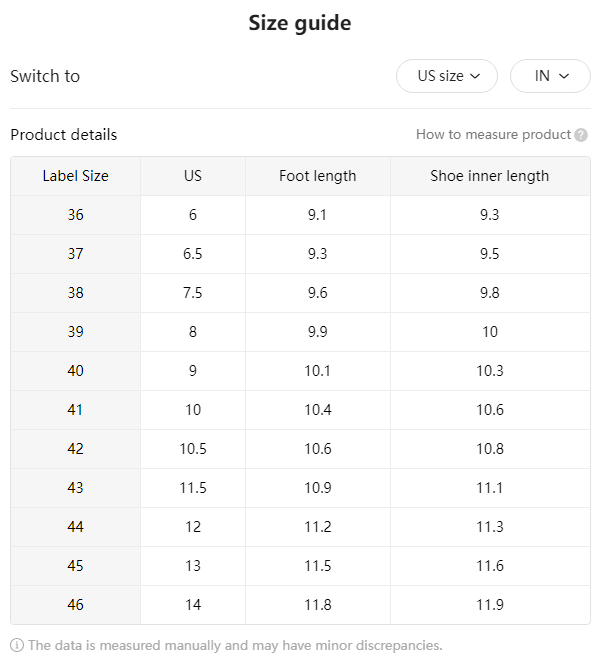The image size is (597, 669).
Task: Click the Label Size column header
Action: click(76, 176)
